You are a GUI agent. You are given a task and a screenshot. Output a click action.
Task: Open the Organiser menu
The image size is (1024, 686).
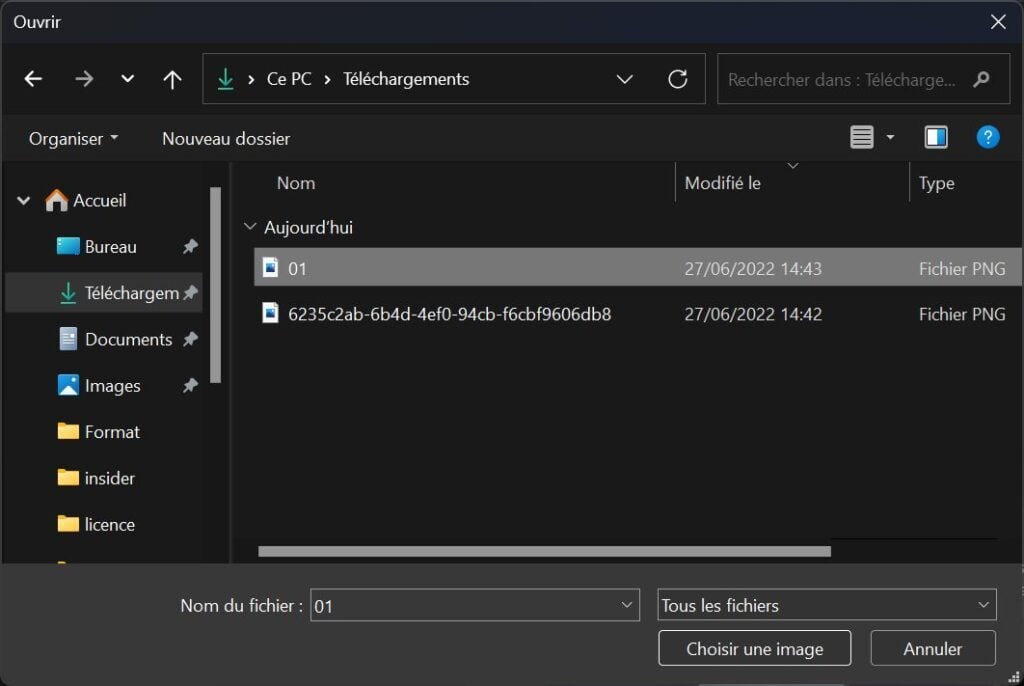73,139
